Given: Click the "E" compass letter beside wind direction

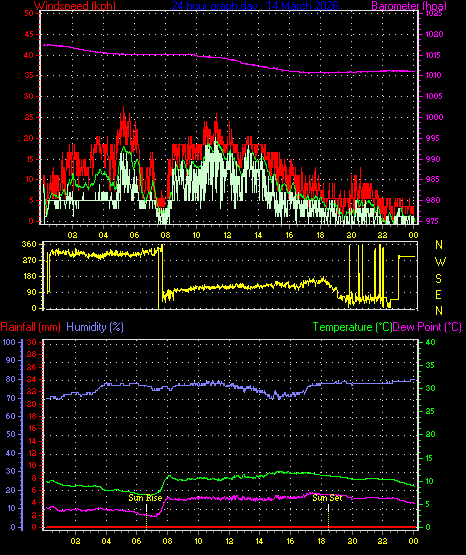Looking at the screenshot, I should pos(438,295).
